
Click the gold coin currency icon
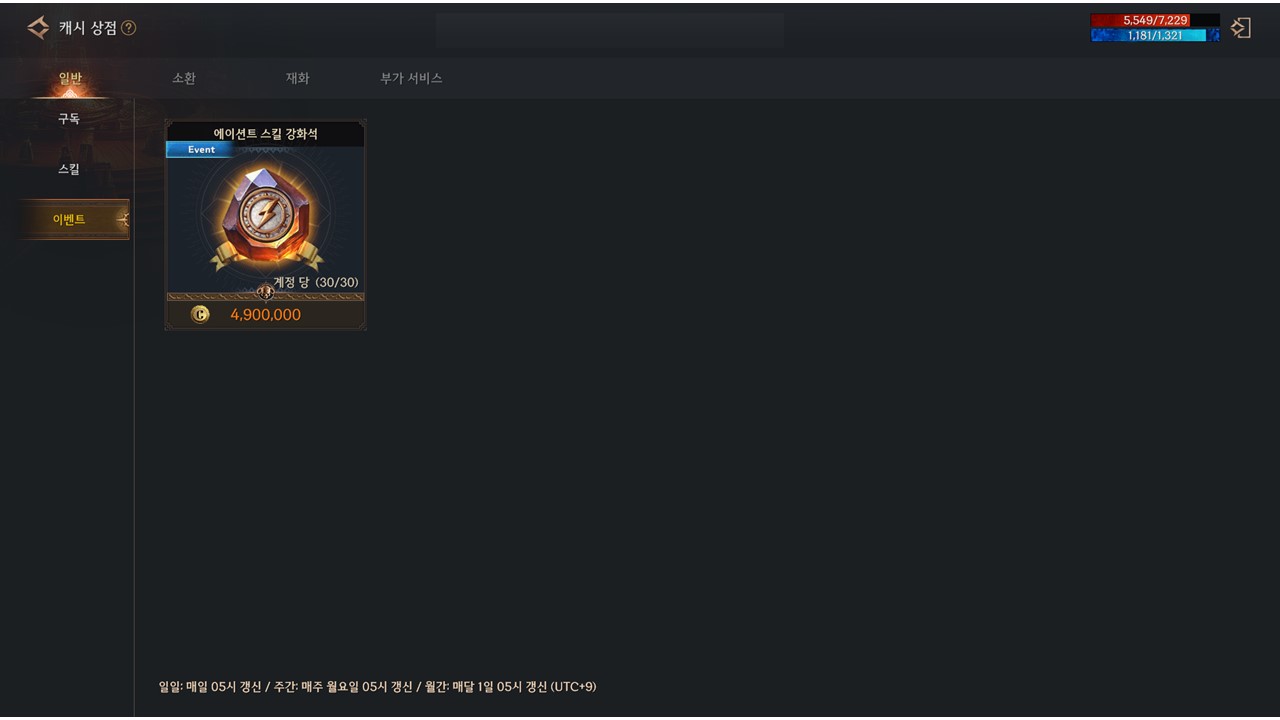(x=200, y=314)
